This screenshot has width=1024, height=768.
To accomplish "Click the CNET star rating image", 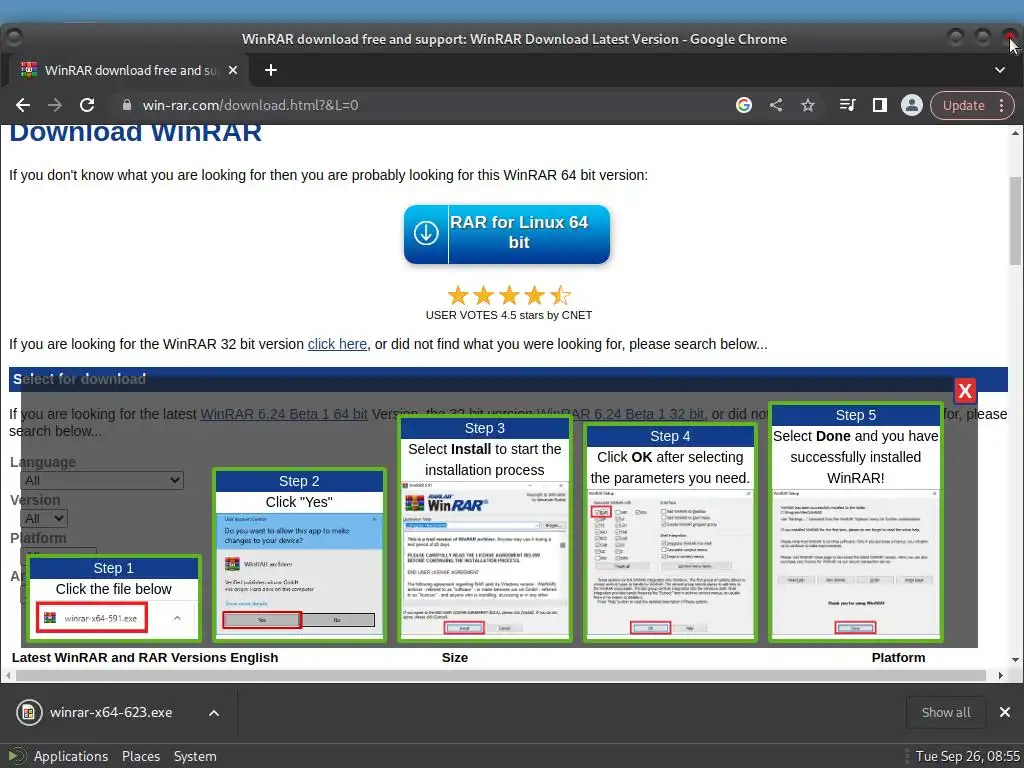I will [x=509, y=296].
